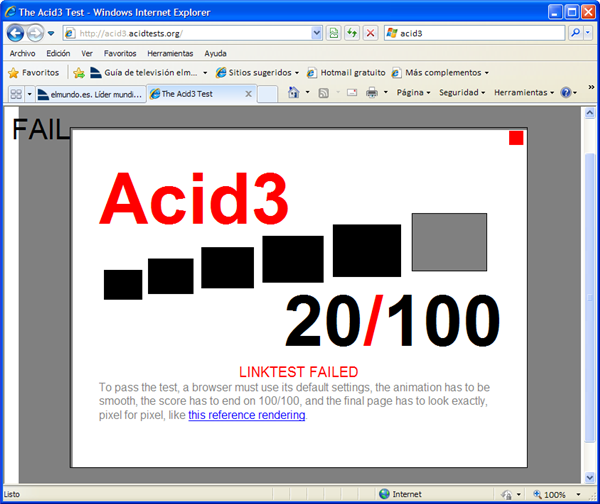The image size is (600, 504).
Task: Expand the address bar URL dropdown
Action: (x=317, y=33)
